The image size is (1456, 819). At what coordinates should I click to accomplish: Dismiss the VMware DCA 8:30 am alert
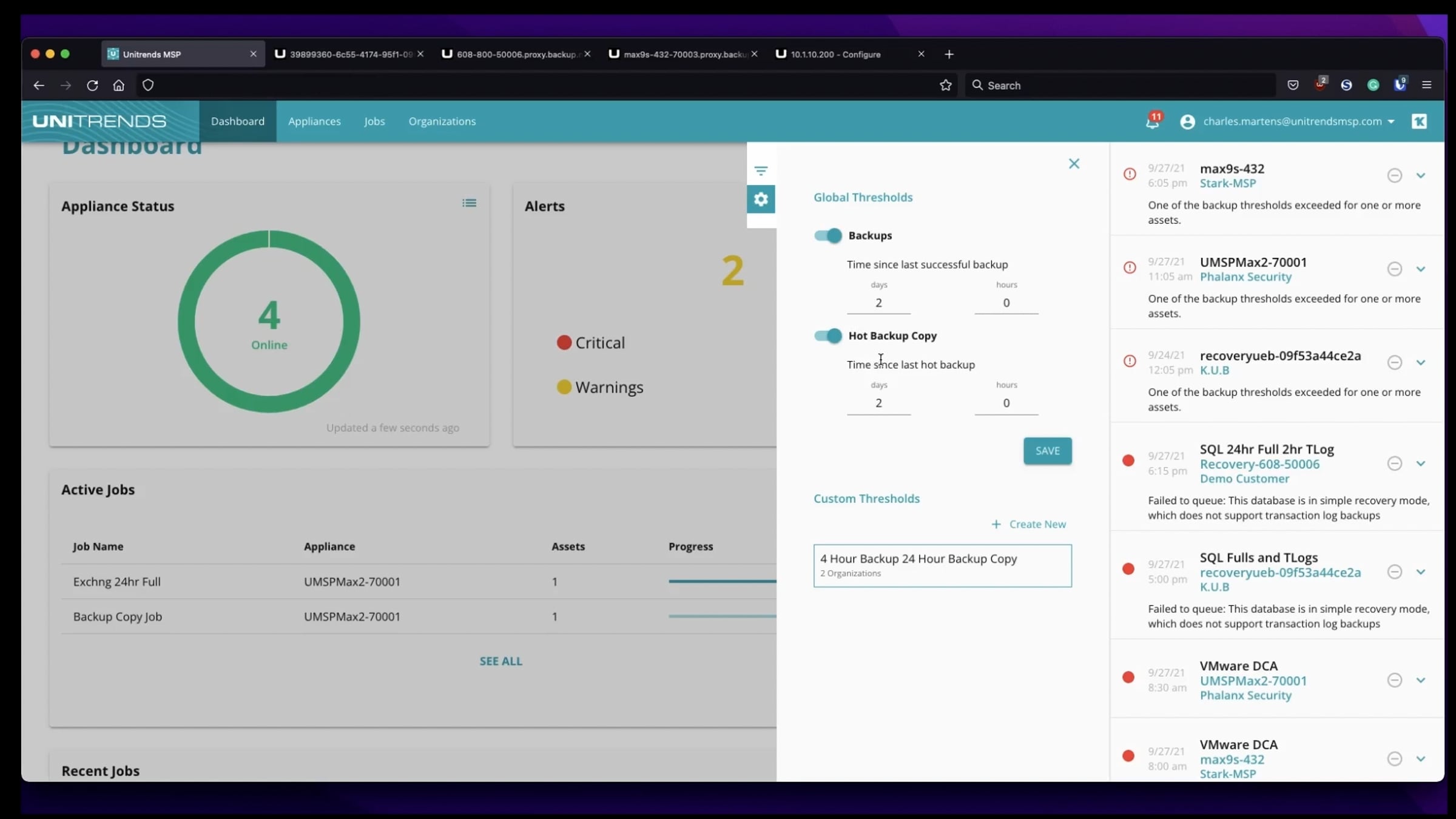[x=1395, y=680]
